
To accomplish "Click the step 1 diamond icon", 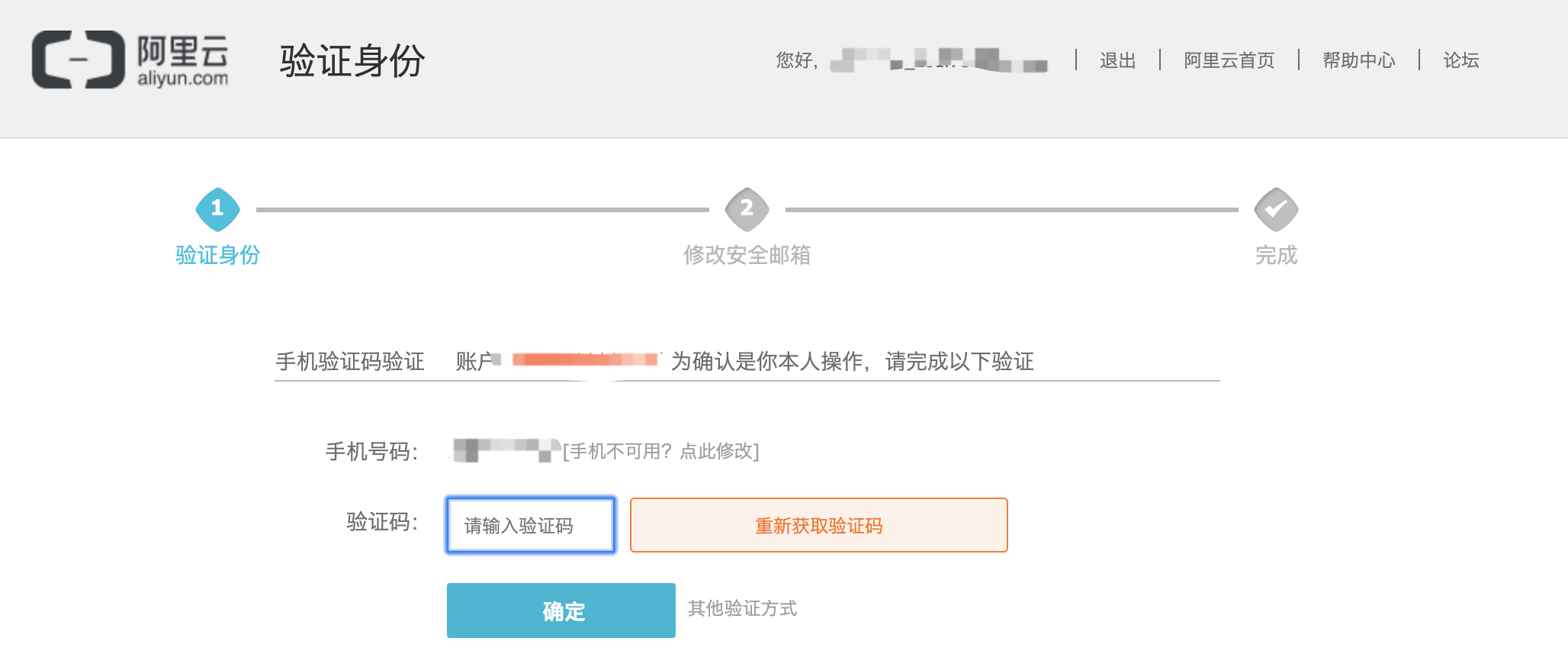I will pos(217,208).
